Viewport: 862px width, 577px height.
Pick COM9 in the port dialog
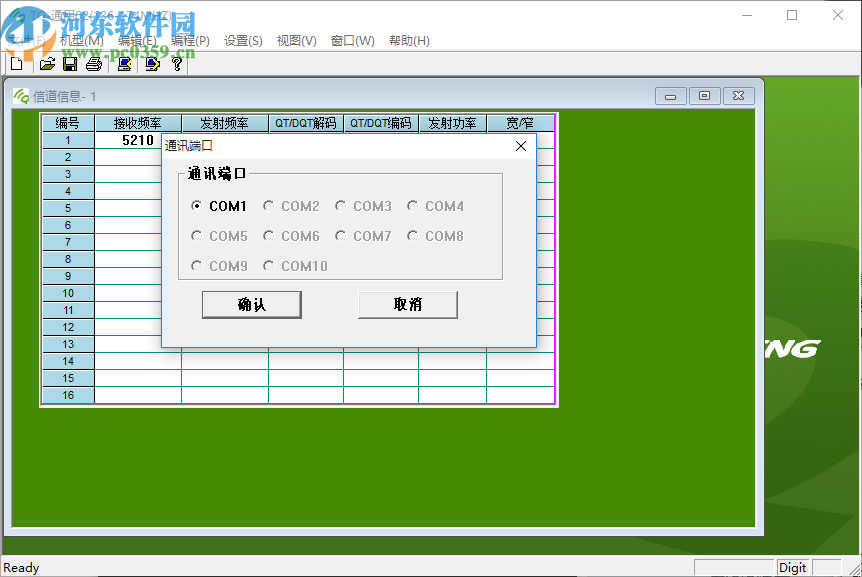click(x=196, y=266)
